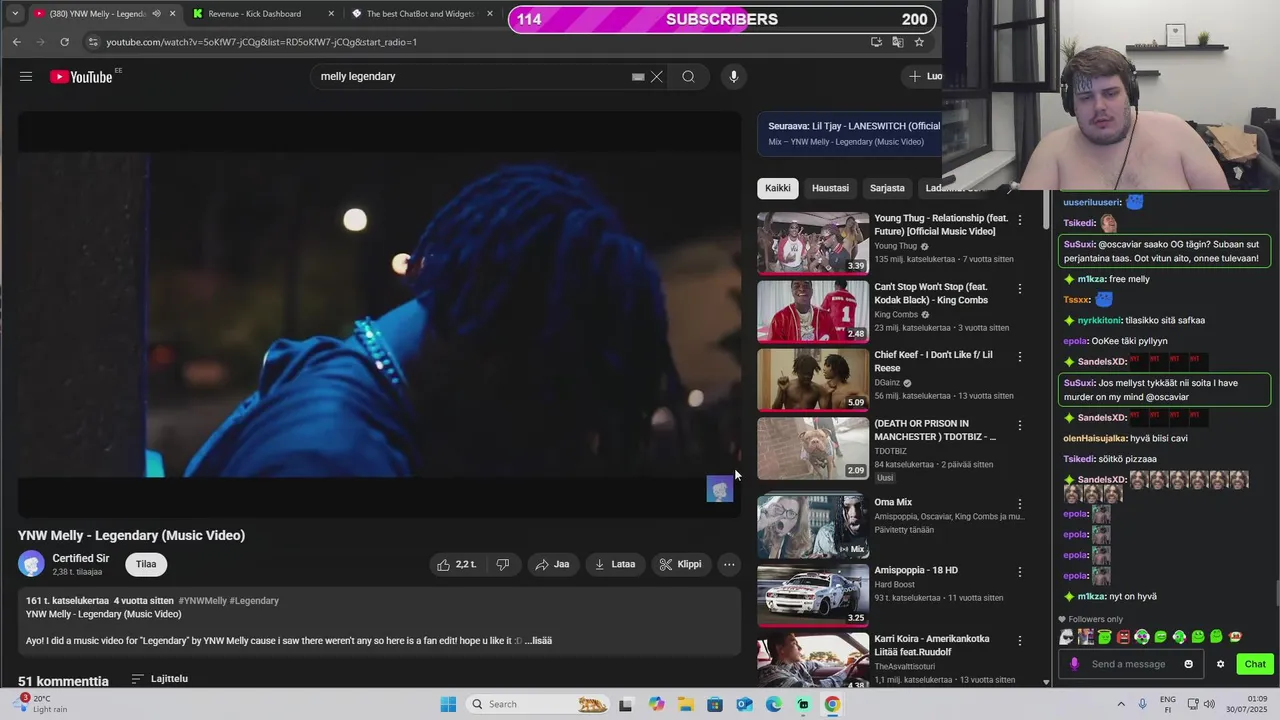Go back in the browser
Viewport: 1280px width, 720px height.
pyautogui.click(x=16, y=42)
